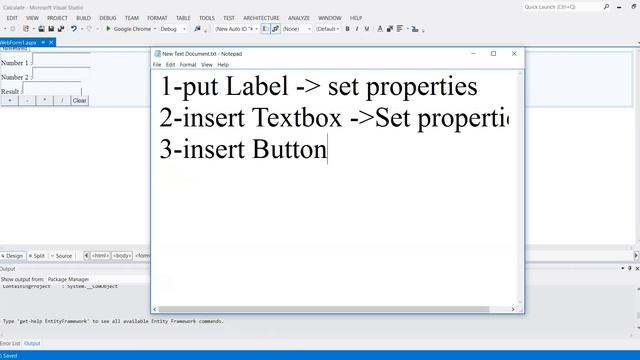Open the Undo history dropdown arrow

82,29
